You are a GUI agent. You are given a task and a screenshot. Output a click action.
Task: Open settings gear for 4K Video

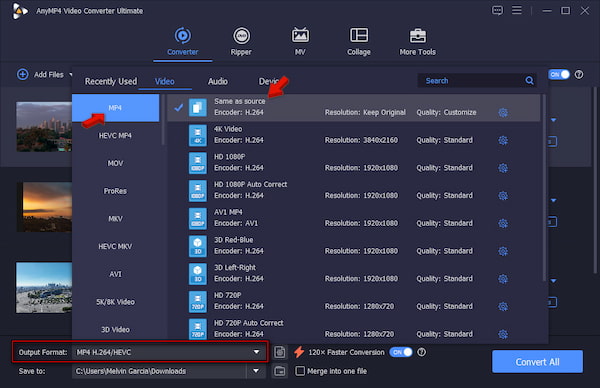pyautogui.click(x=503, y=140)
